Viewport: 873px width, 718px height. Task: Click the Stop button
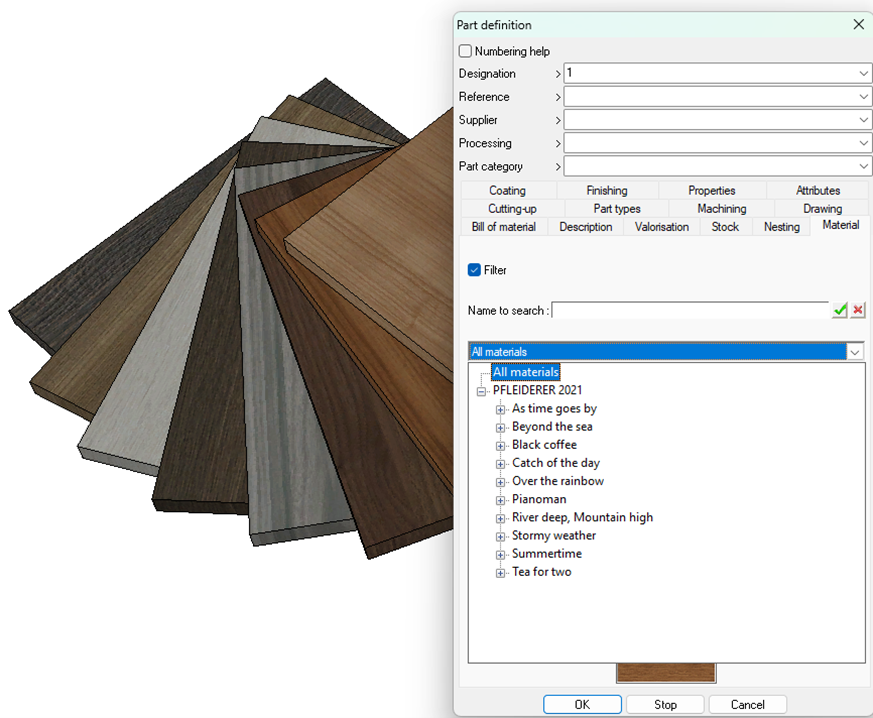click(665, 704)
